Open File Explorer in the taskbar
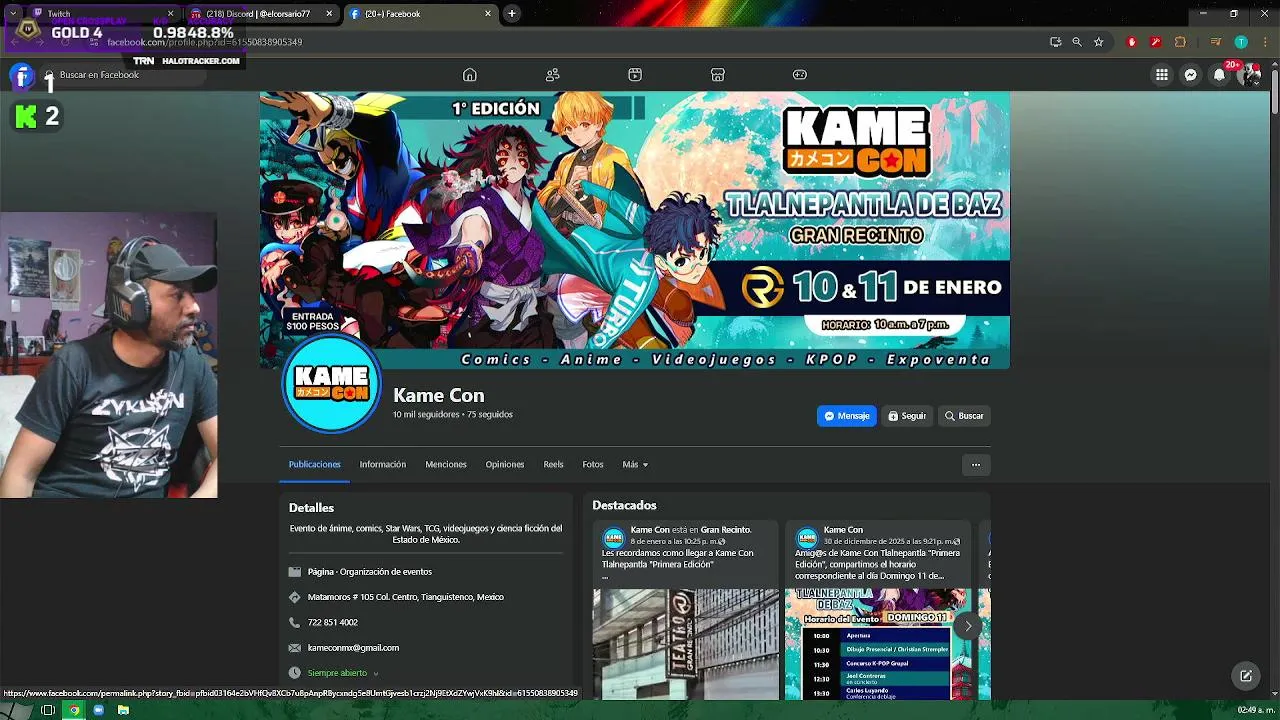The image size is (1280, 720). click(x=123, y=710)
